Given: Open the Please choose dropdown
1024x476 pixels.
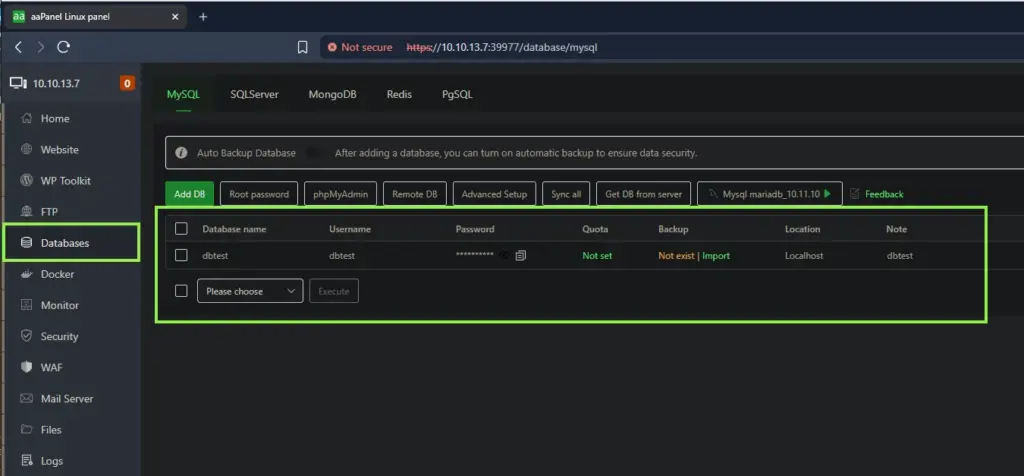Looking at the screenshot, I should pos(250,291).
